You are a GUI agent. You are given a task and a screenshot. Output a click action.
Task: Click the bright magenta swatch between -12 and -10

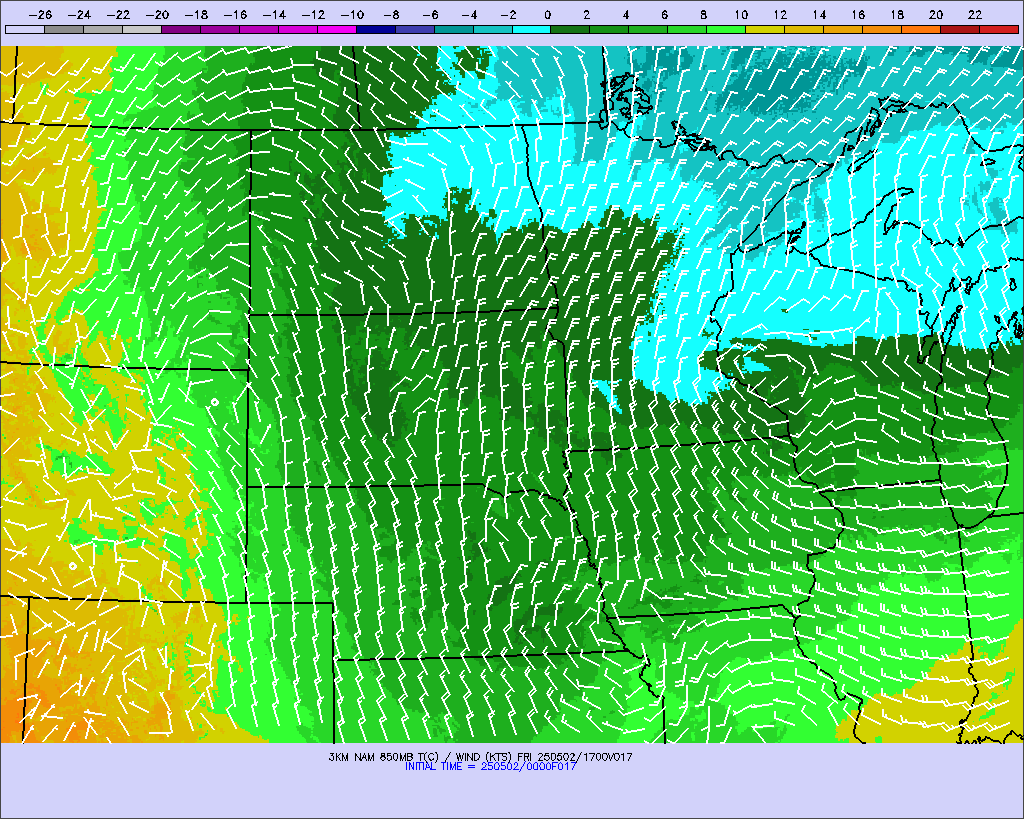(337, 29)
